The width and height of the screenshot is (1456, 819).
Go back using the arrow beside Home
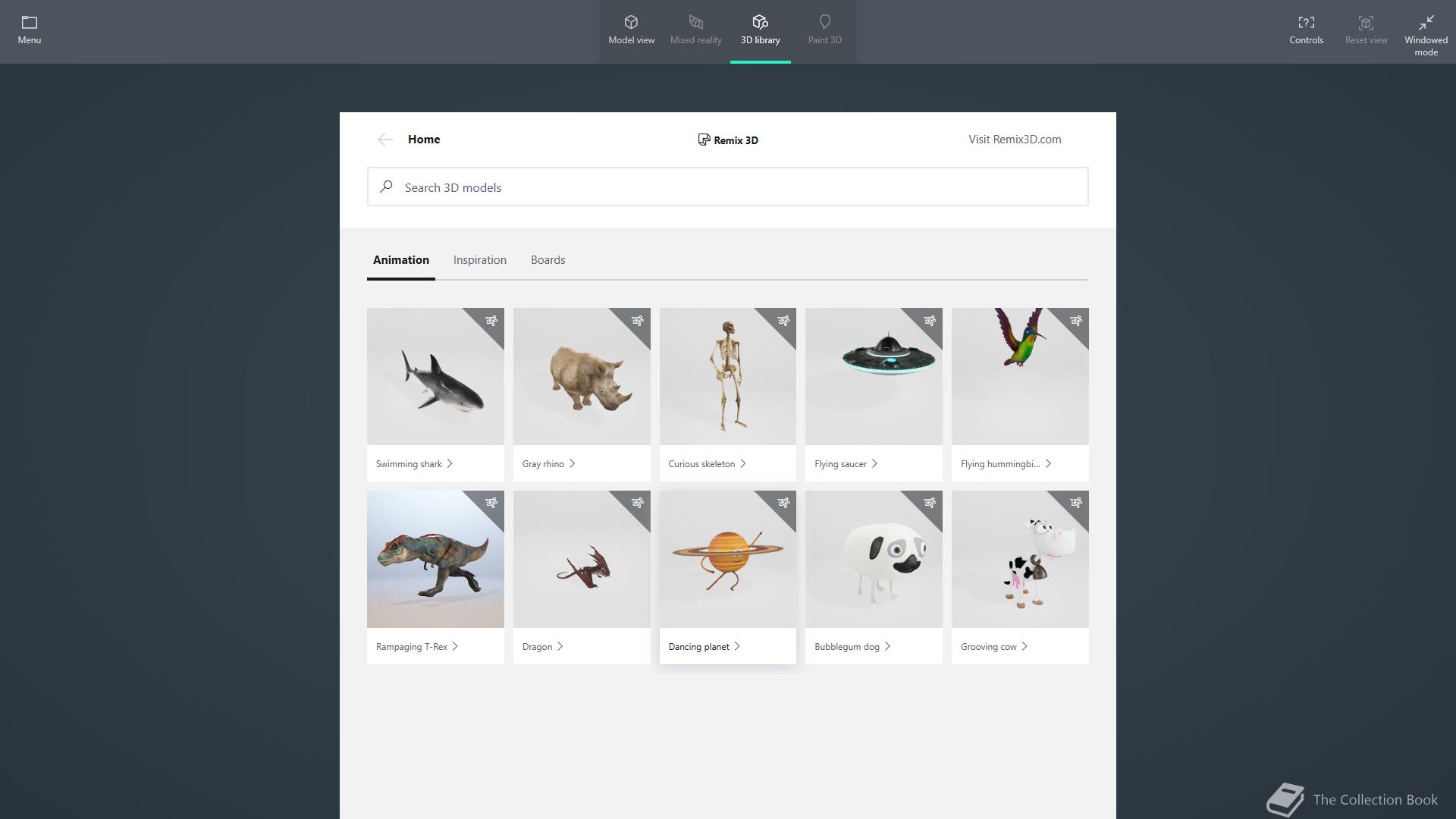coord(385,140)
